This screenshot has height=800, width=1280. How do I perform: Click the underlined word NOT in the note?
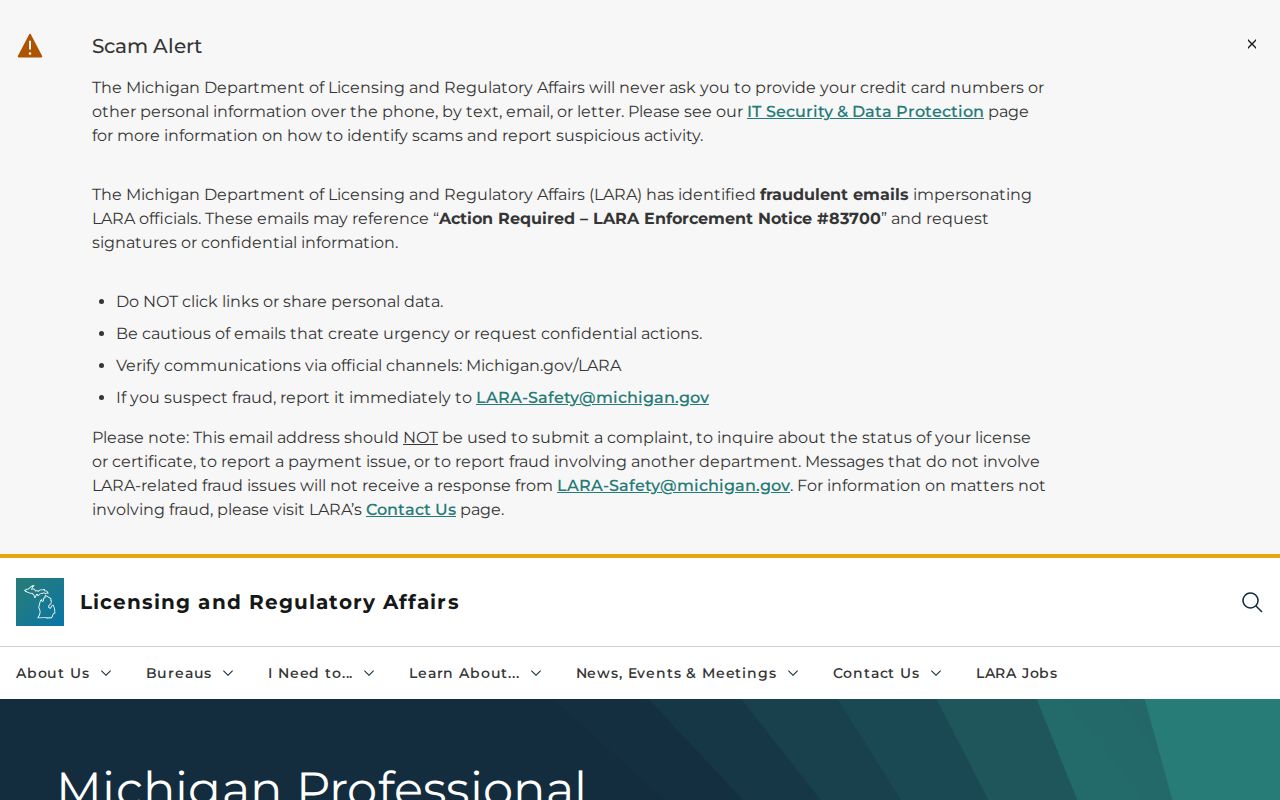pos(420,438)
